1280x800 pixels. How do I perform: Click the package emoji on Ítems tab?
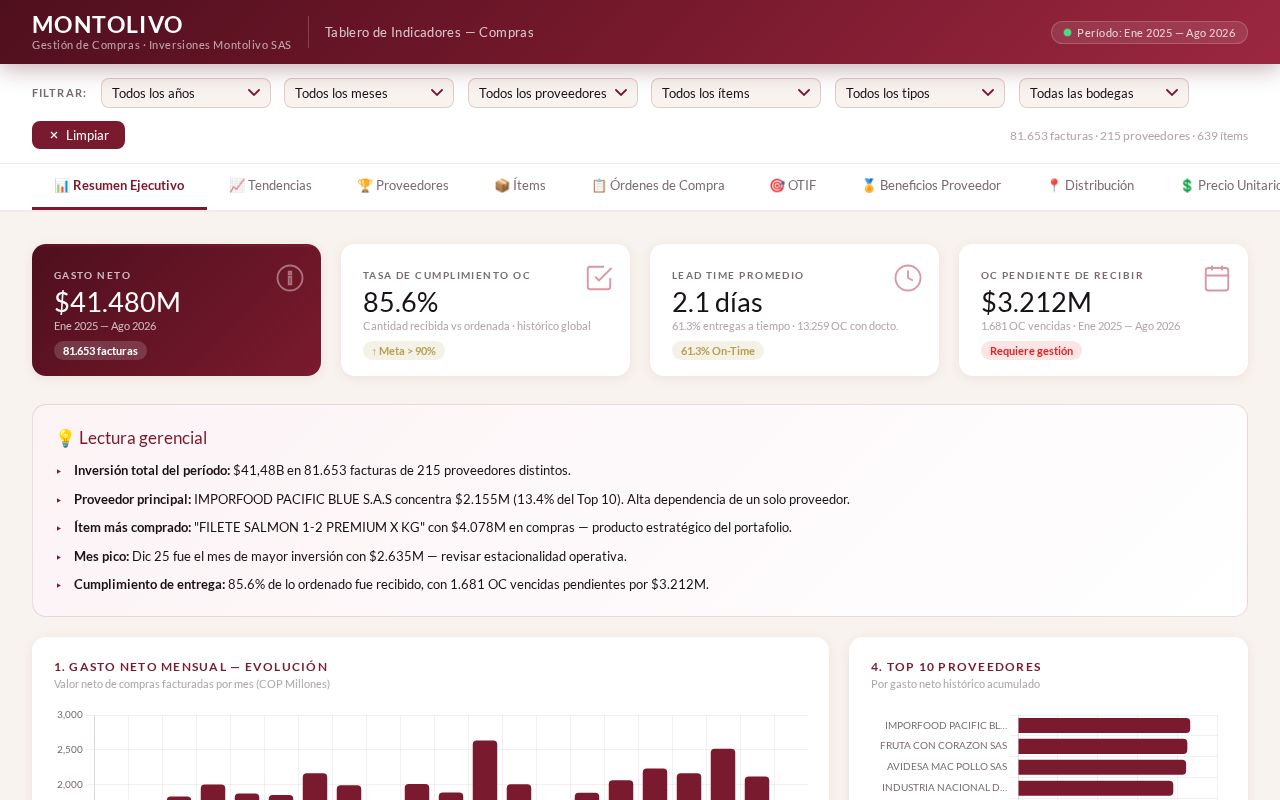(x=502, y=186)
